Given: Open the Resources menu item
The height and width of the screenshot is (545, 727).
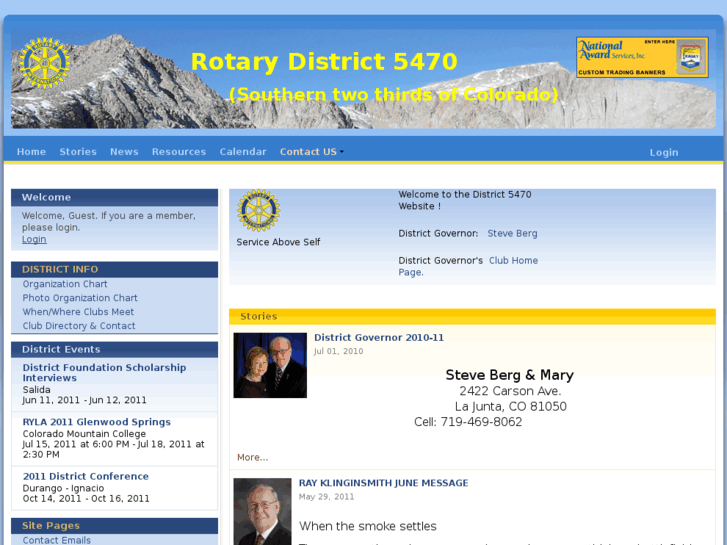Looking at the screenshot, I should [x=179, y=152].
